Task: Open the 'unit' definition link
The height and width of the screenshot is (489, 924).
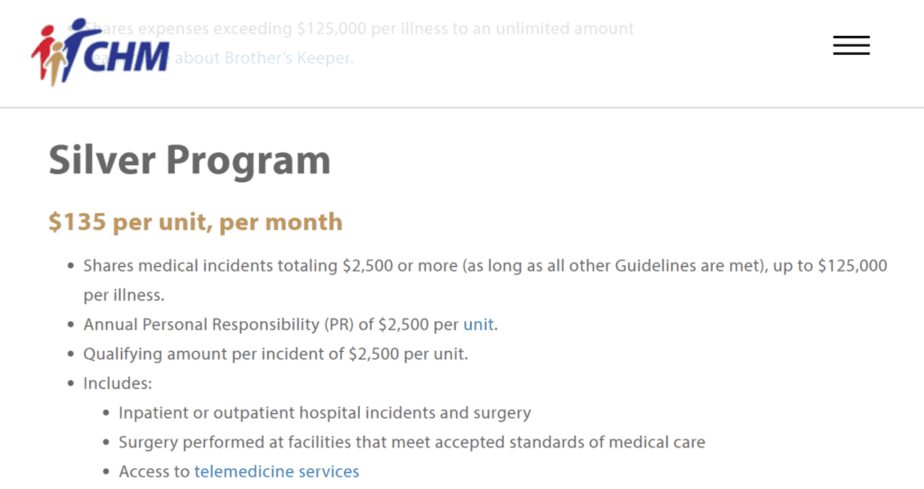Action: tap(478, 325)
